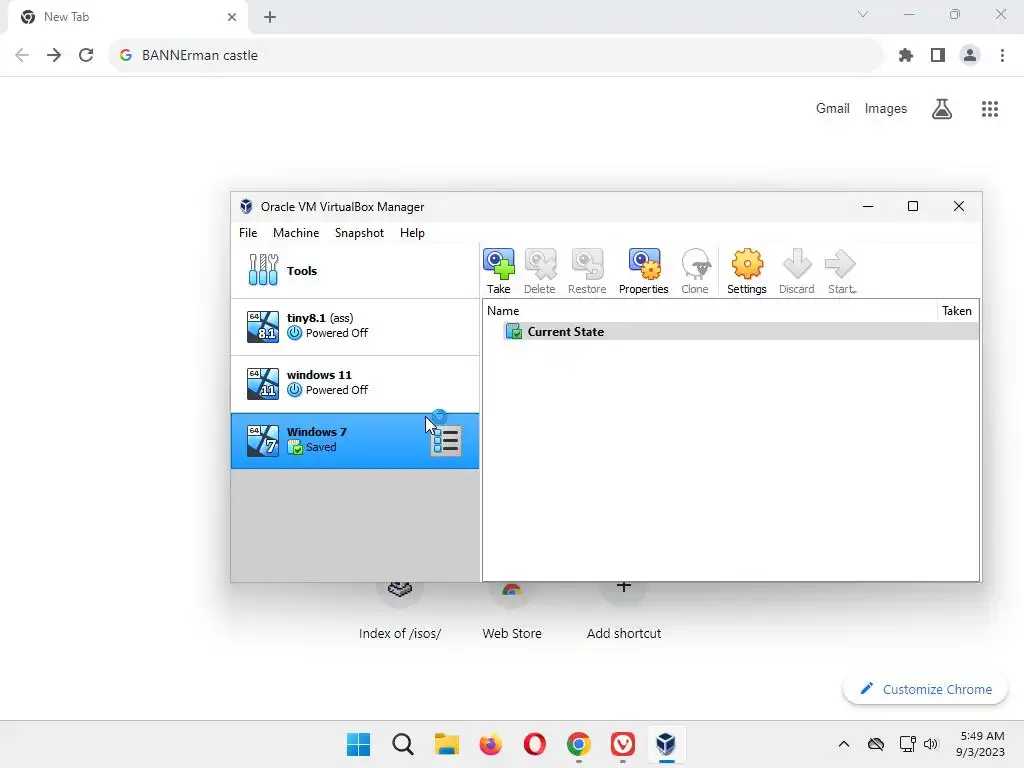Open the network tray icon
This screenshot has height=768, width=1024.
(x=907, y=744)
